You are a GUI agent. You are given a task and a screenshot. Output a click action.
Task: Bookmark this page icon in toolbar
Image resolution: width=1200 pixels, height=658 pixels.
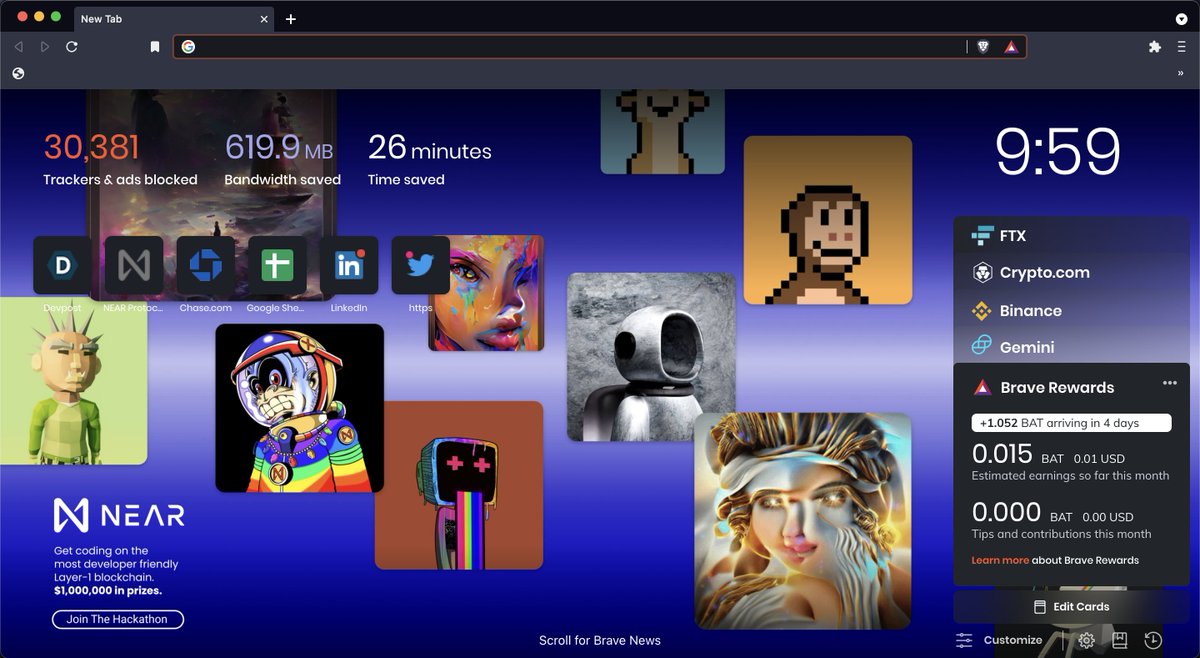pos(155,47)
